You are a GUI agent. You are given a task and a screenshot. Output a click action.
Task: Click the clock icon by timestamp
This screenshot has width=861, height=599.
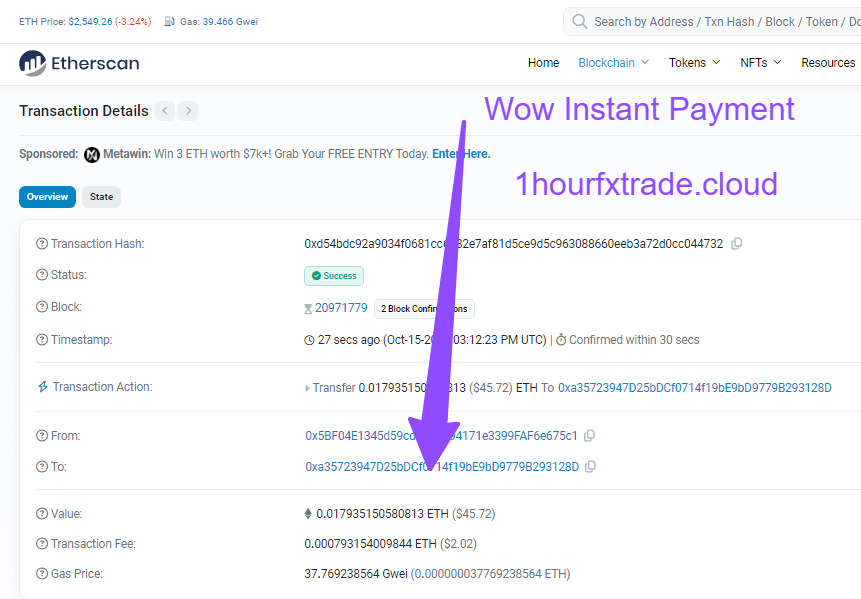tap(309, 340)
